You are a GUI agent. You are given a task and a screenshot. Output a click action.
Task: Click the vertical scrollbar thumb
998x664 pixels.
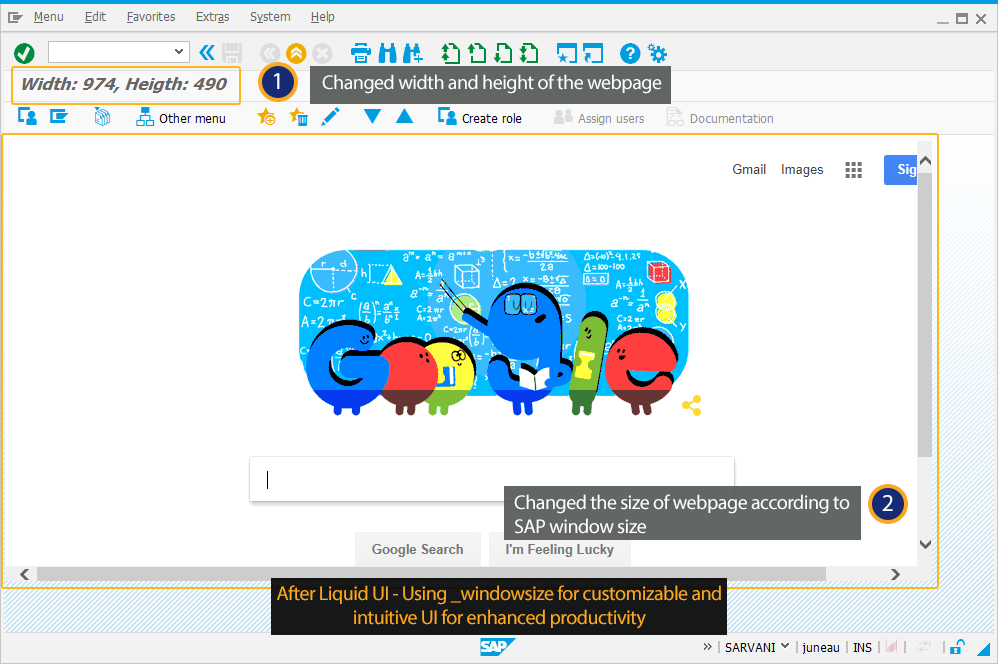click(925, 314)
